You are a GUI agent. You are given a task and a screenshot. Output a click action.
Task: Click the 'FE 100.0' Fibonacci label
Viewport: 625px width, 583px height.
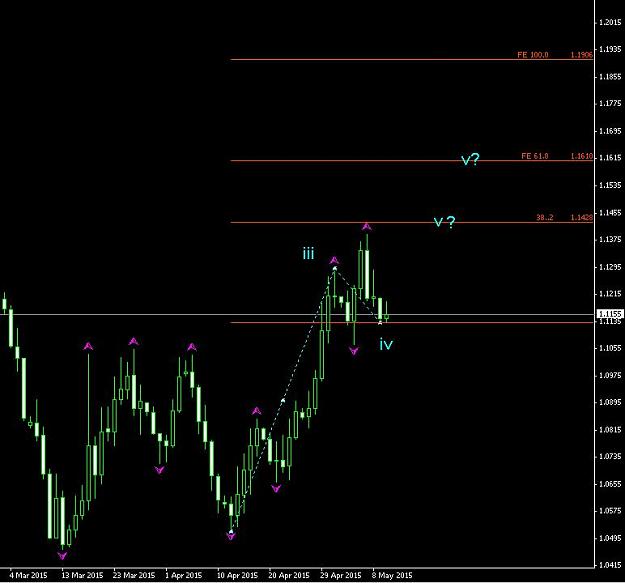533,55
